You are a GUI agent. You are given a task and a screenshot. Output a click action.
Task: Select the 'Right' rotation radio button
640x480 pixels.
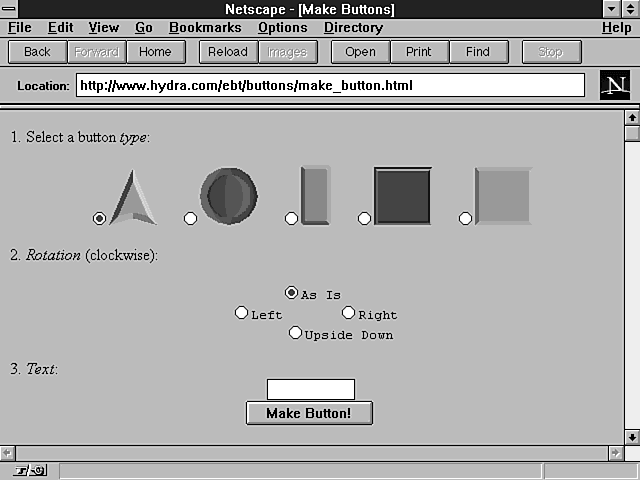click(x=348, y=313)
